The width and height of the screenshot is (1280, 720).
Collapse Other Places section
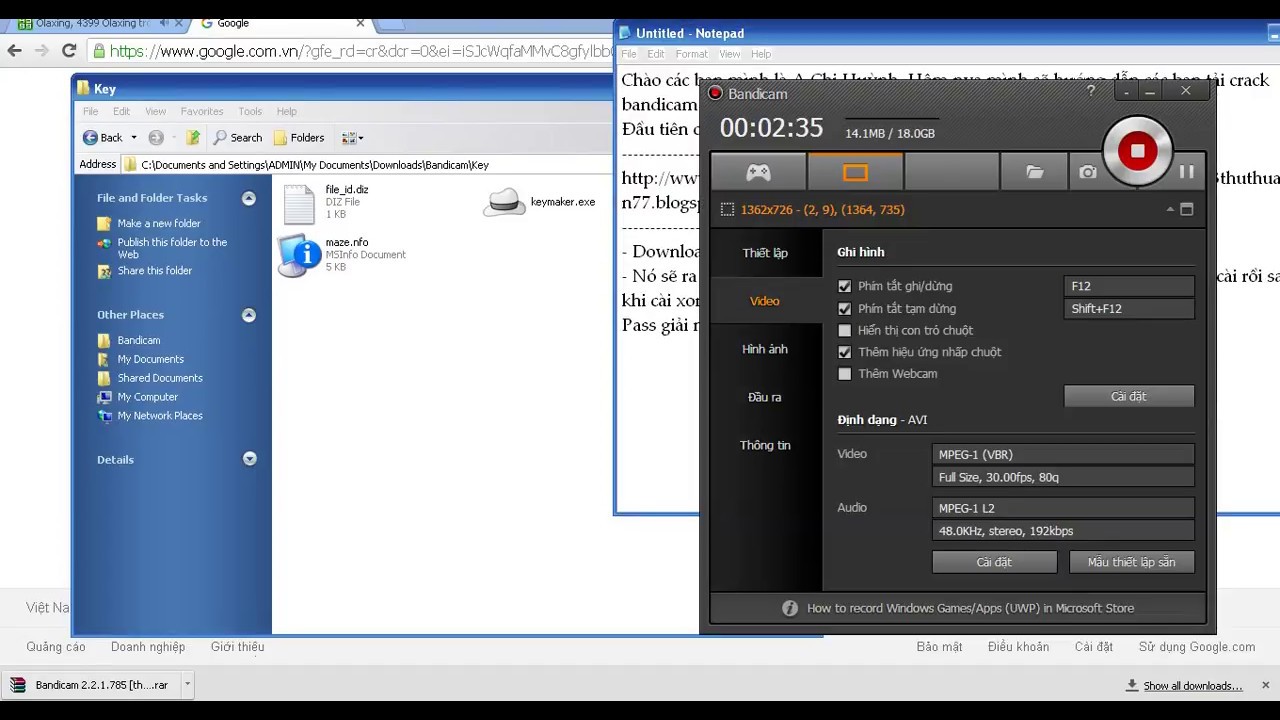coord(249,315)
